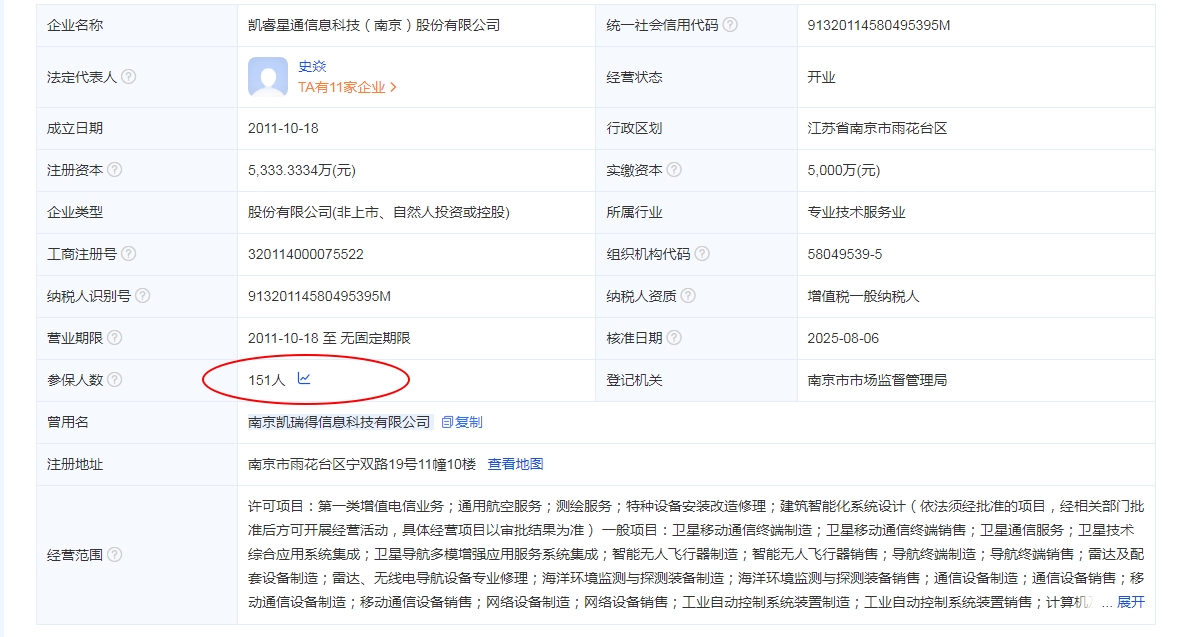Select region 江苏省南京市雨花台区
This screenshot has width=1184, height=637.
[877, 128]
